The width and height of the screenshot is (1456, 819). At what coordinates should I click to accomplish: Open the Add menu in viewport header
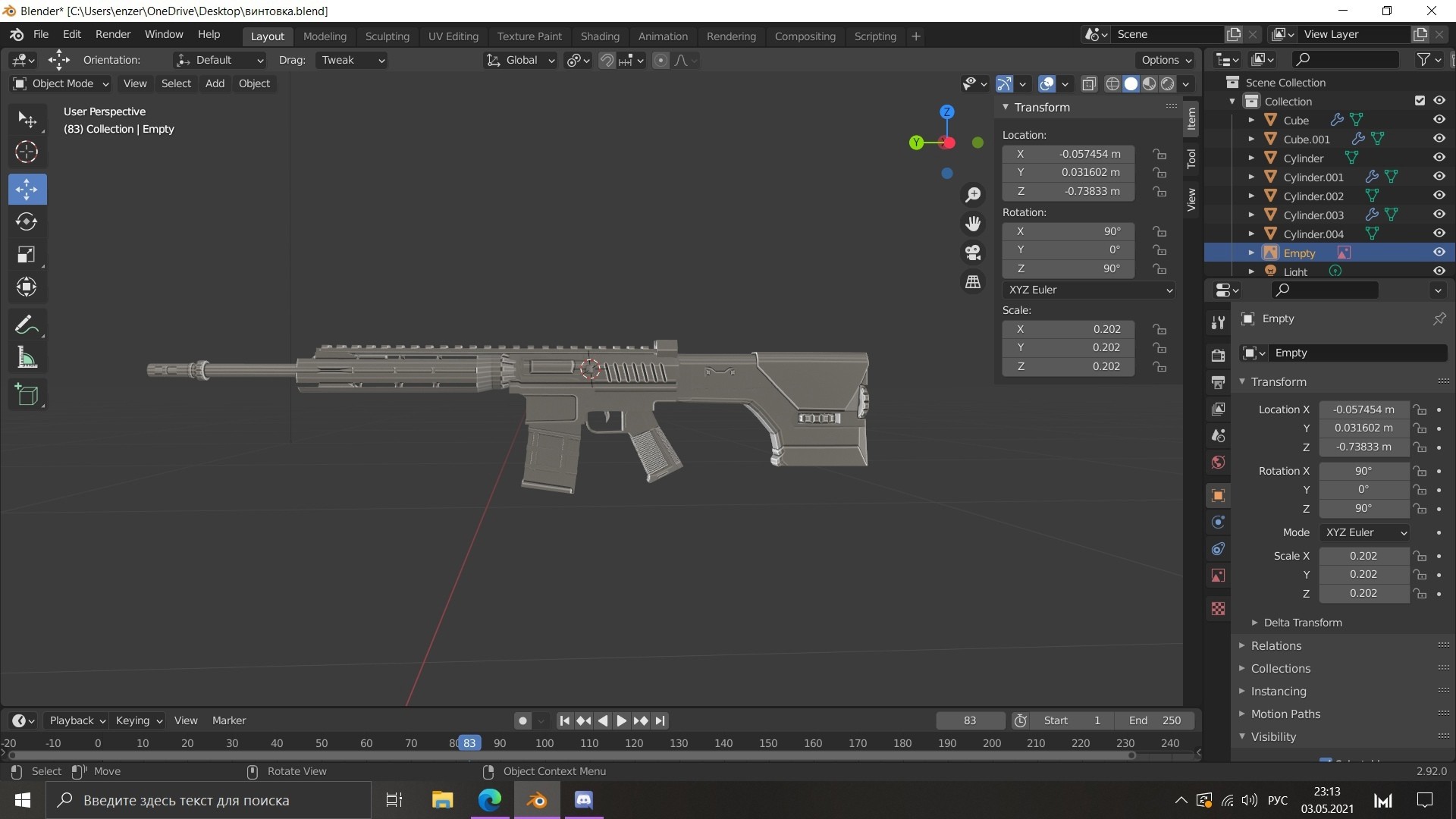[215, 83]
